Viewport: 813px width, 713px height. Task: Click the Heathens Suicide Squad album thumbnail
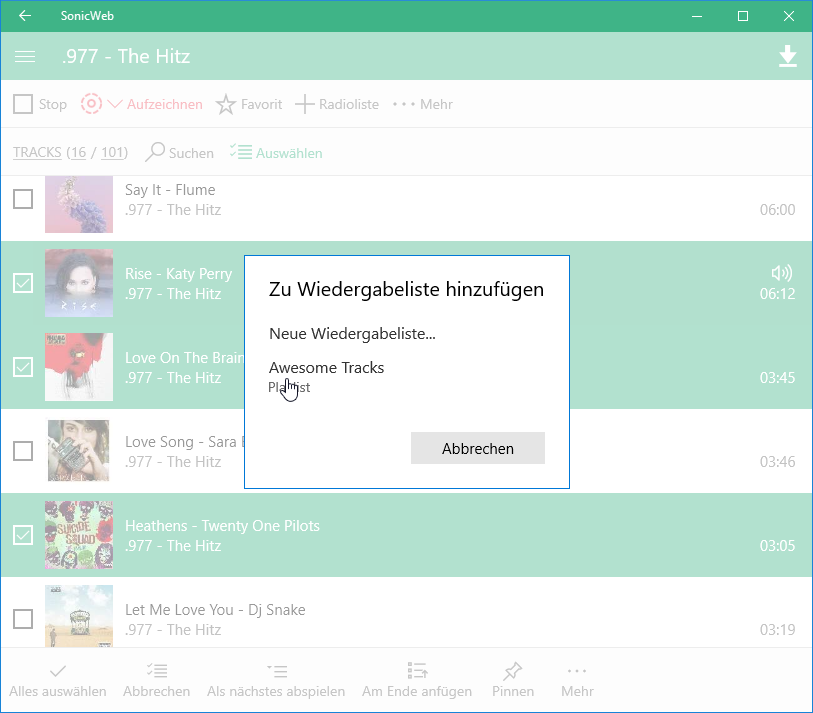click(x=79, y=535)
